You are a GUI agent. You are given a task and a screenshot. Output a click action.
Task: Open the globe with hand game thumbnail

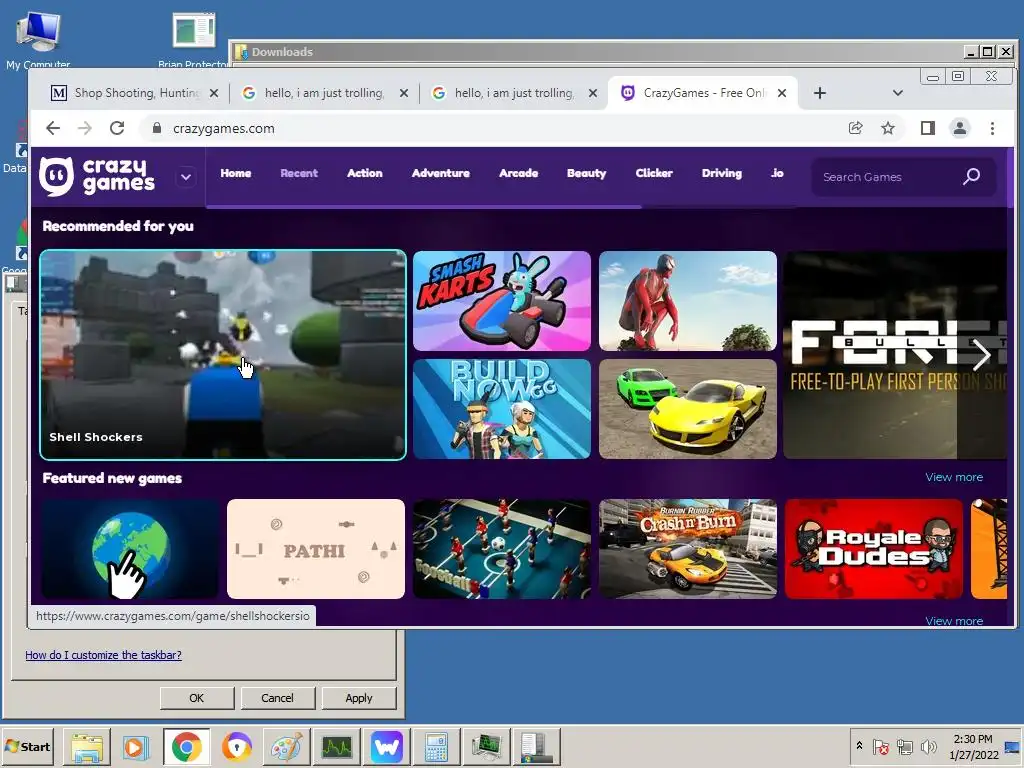point(129,549)
